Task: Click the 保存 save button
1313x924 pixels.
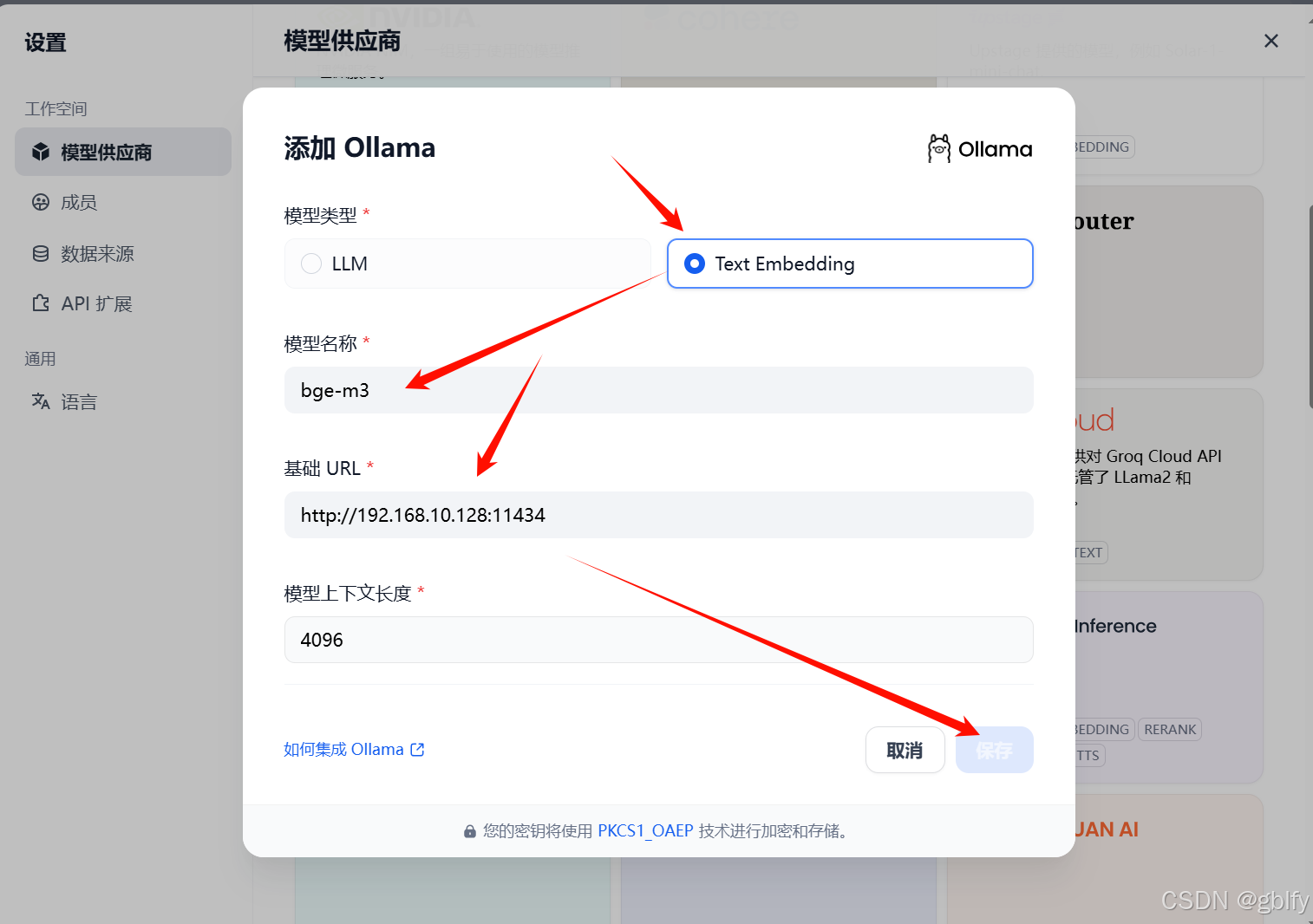Action: point(995,750)
